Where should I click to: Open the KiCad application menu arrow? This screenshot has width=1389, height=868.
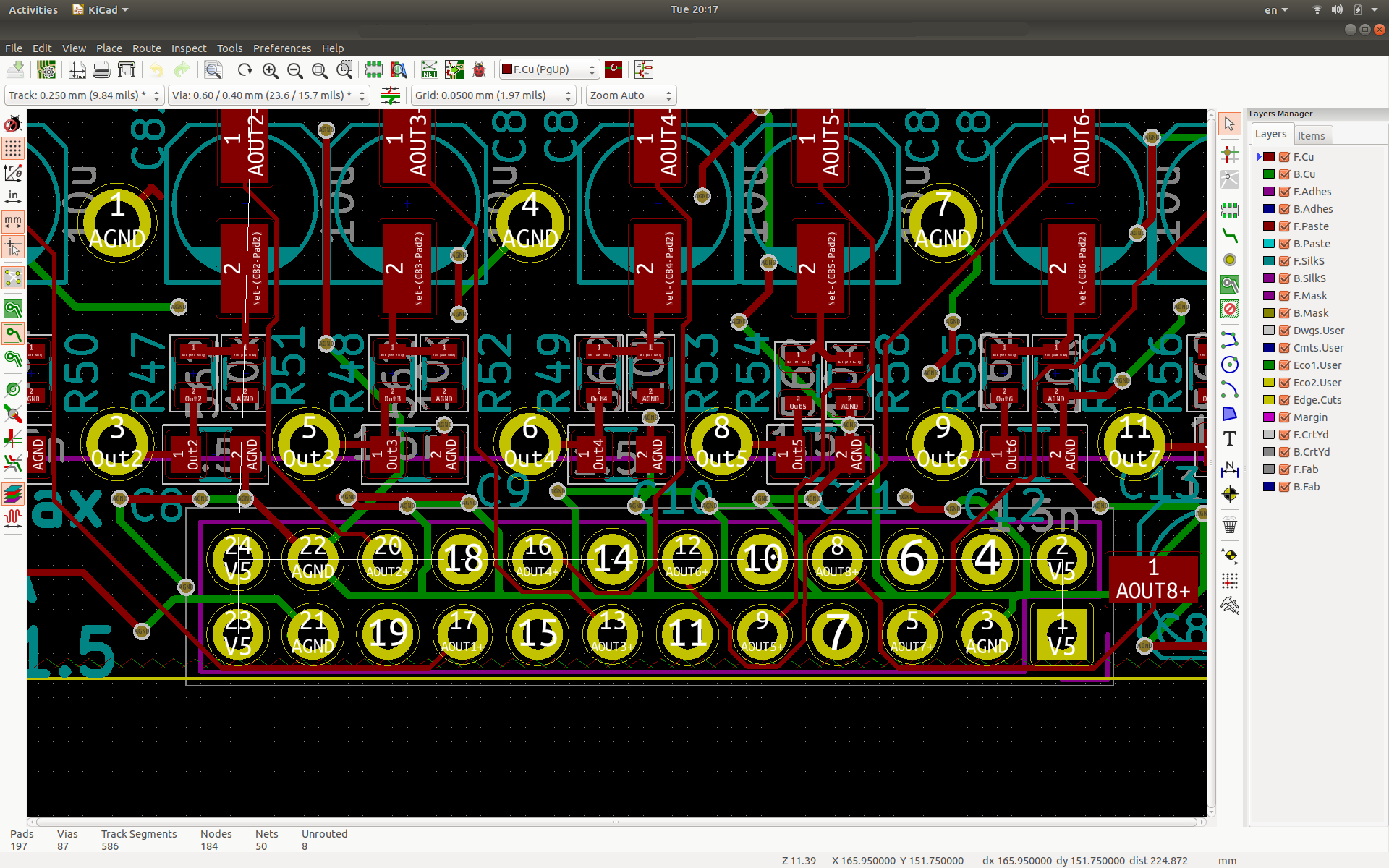click(125, 10)
